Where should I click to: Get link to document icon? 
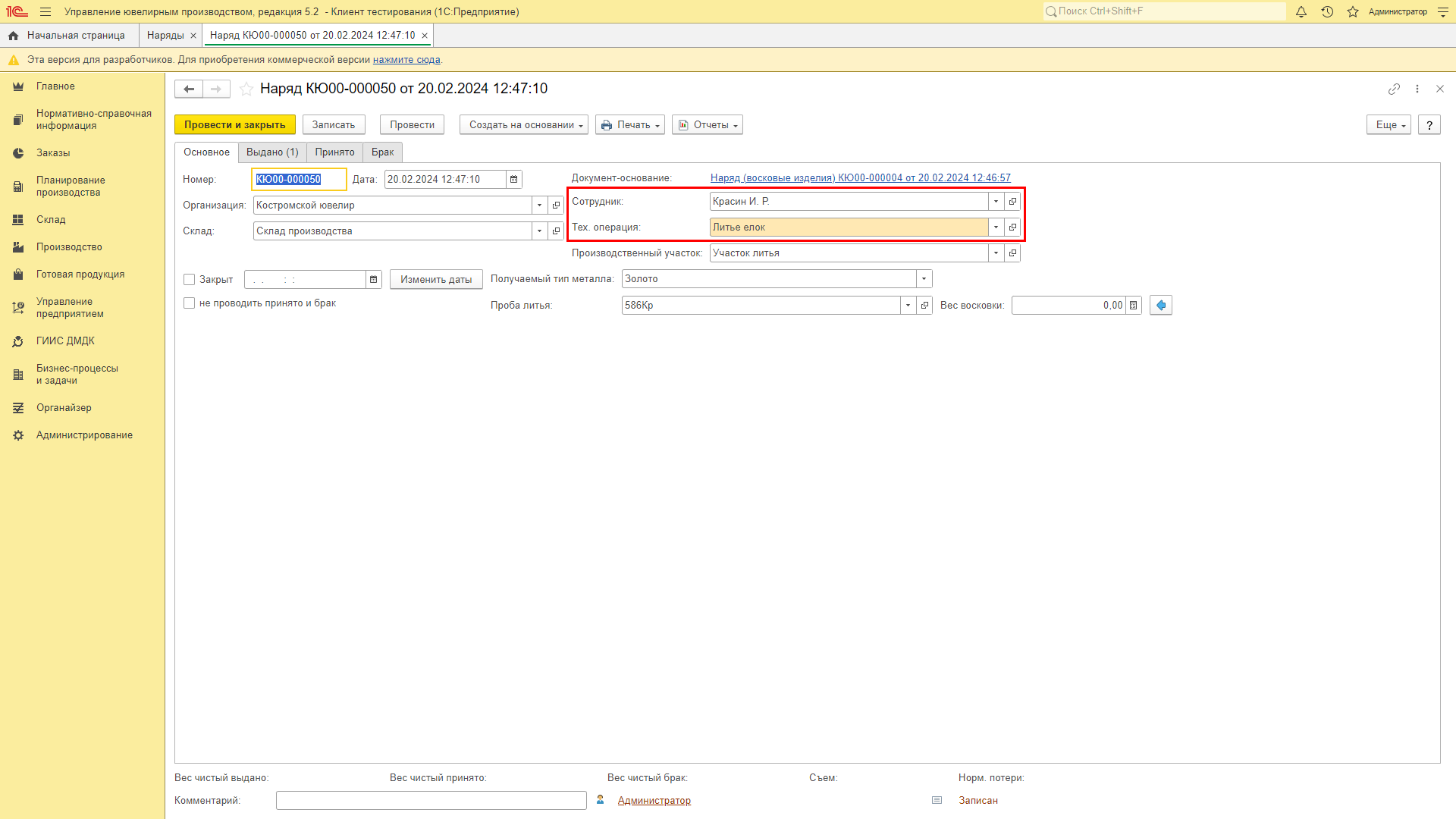pyautogui.click(x=1394, y=89)
